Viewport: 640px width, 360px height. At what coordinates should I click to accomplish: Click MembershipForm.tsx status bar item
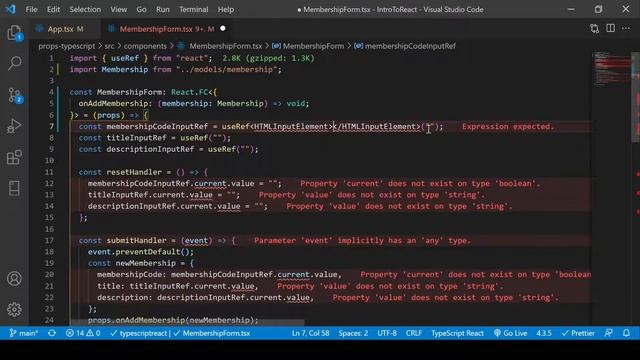tap(212, 333)
